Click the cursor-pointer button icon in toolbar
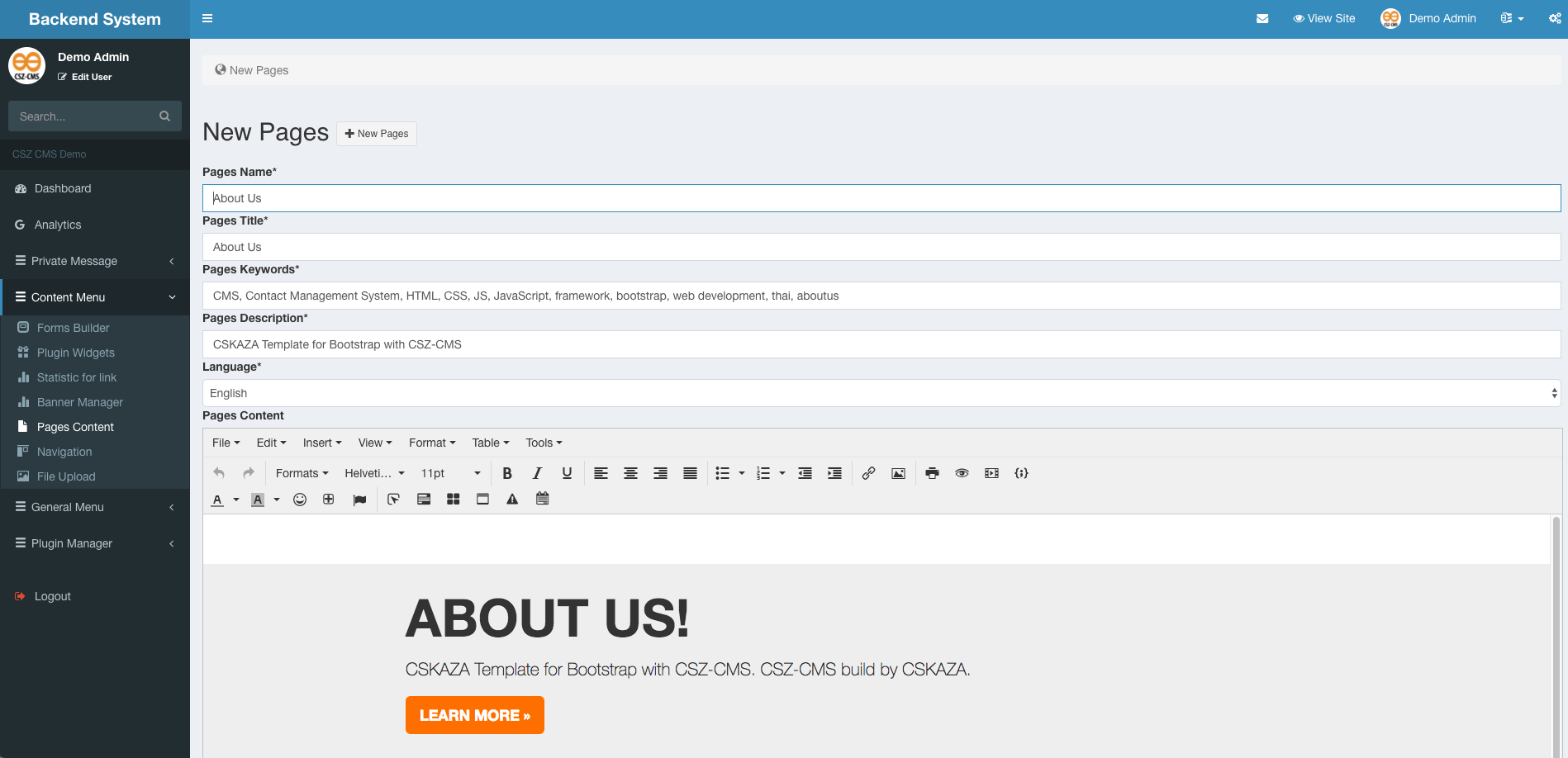 (x=393, y=500)
